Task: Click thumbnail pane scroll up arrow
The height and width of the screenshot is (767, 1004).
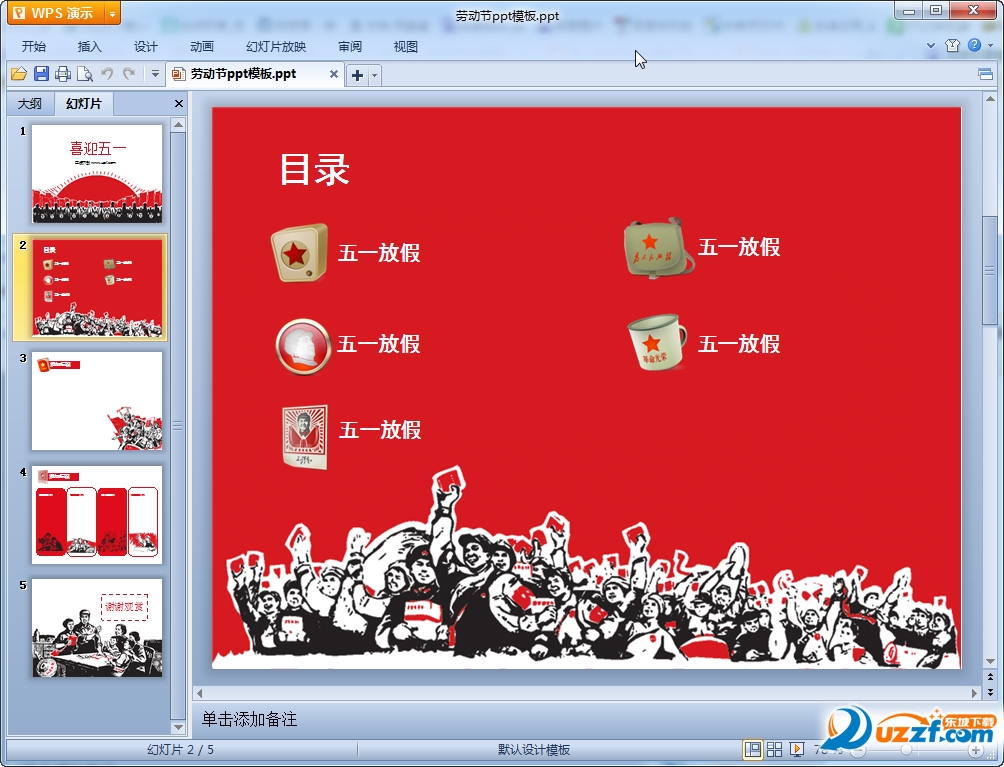Action: pos(179,125)
